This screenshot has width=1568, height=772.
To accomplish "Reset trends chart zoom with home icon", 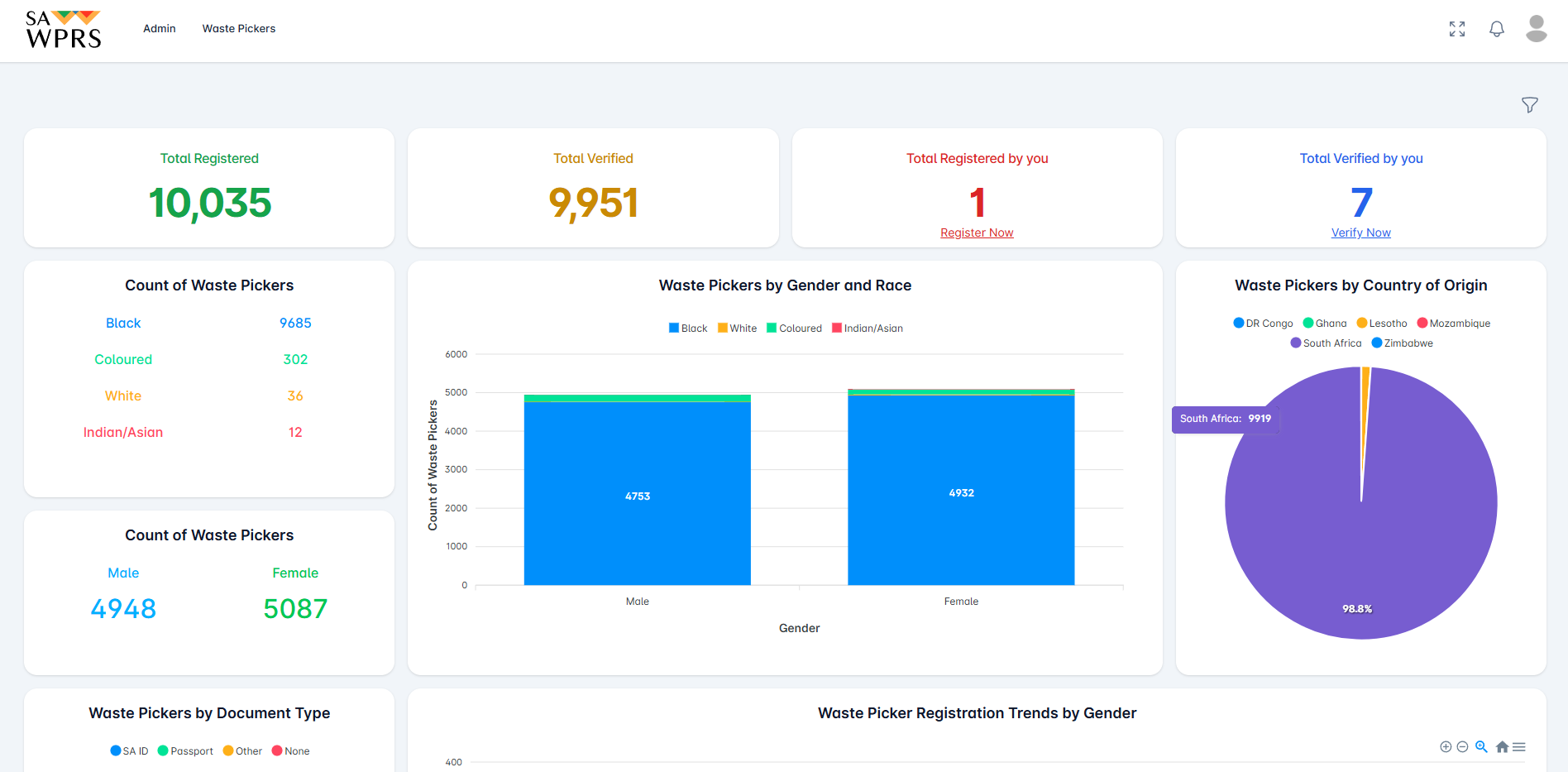I will pos(1502,747).
